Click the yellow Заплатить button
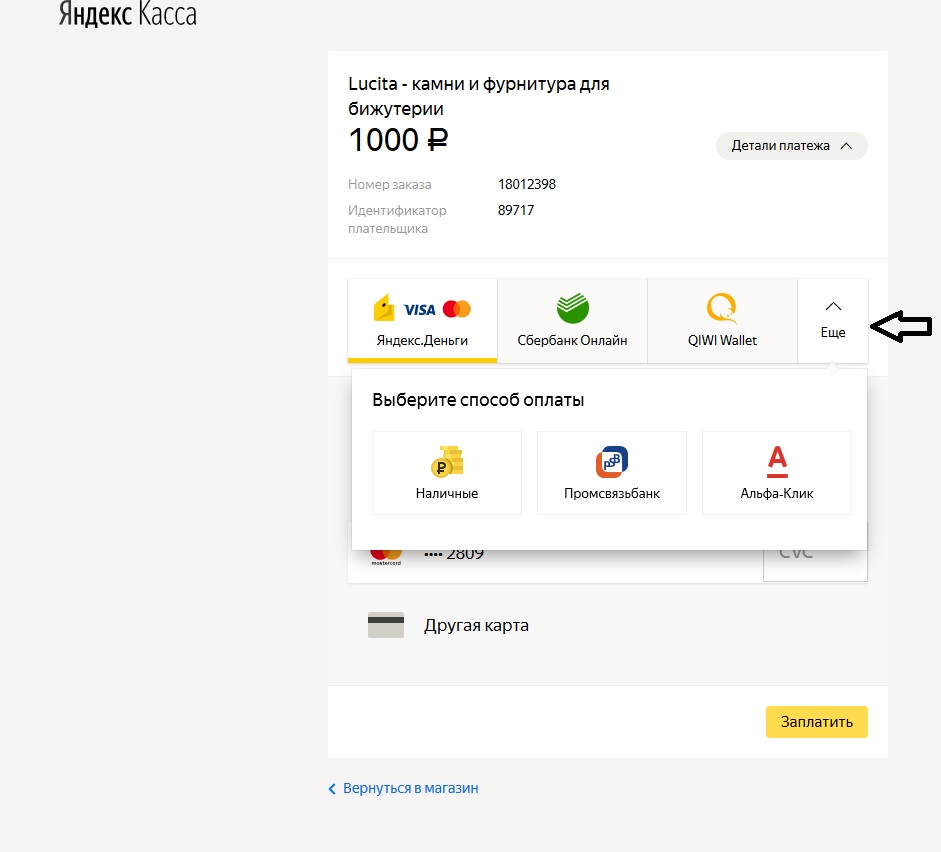 click(816, 722)
